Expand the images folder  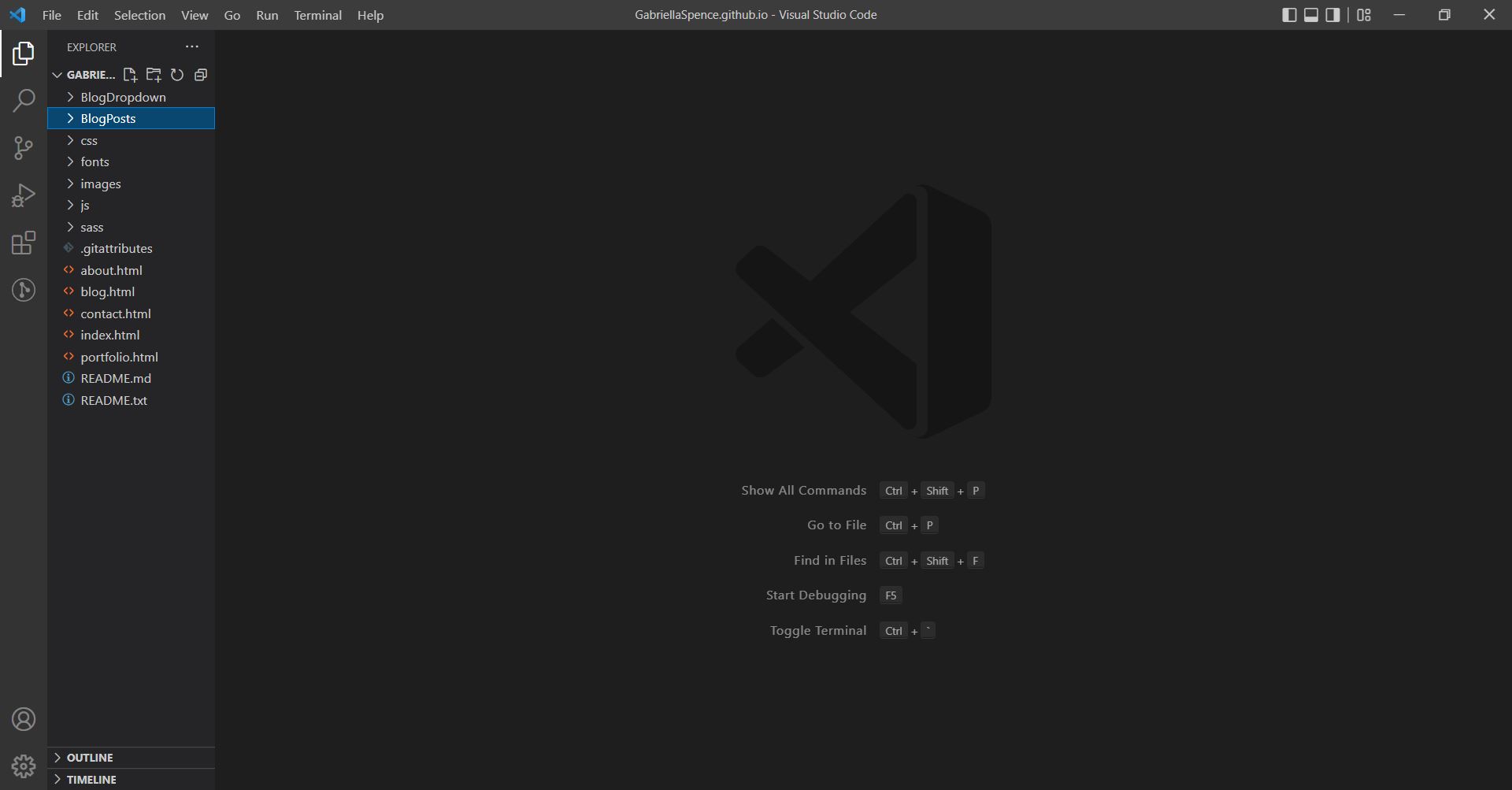coord(131,184)
